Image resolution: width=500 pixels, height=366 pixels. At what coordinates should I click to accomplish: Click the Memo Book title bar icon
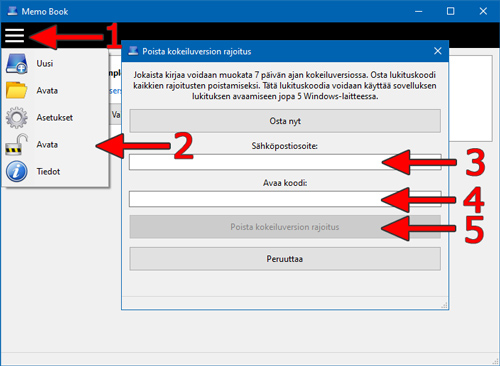coord(12,11)
